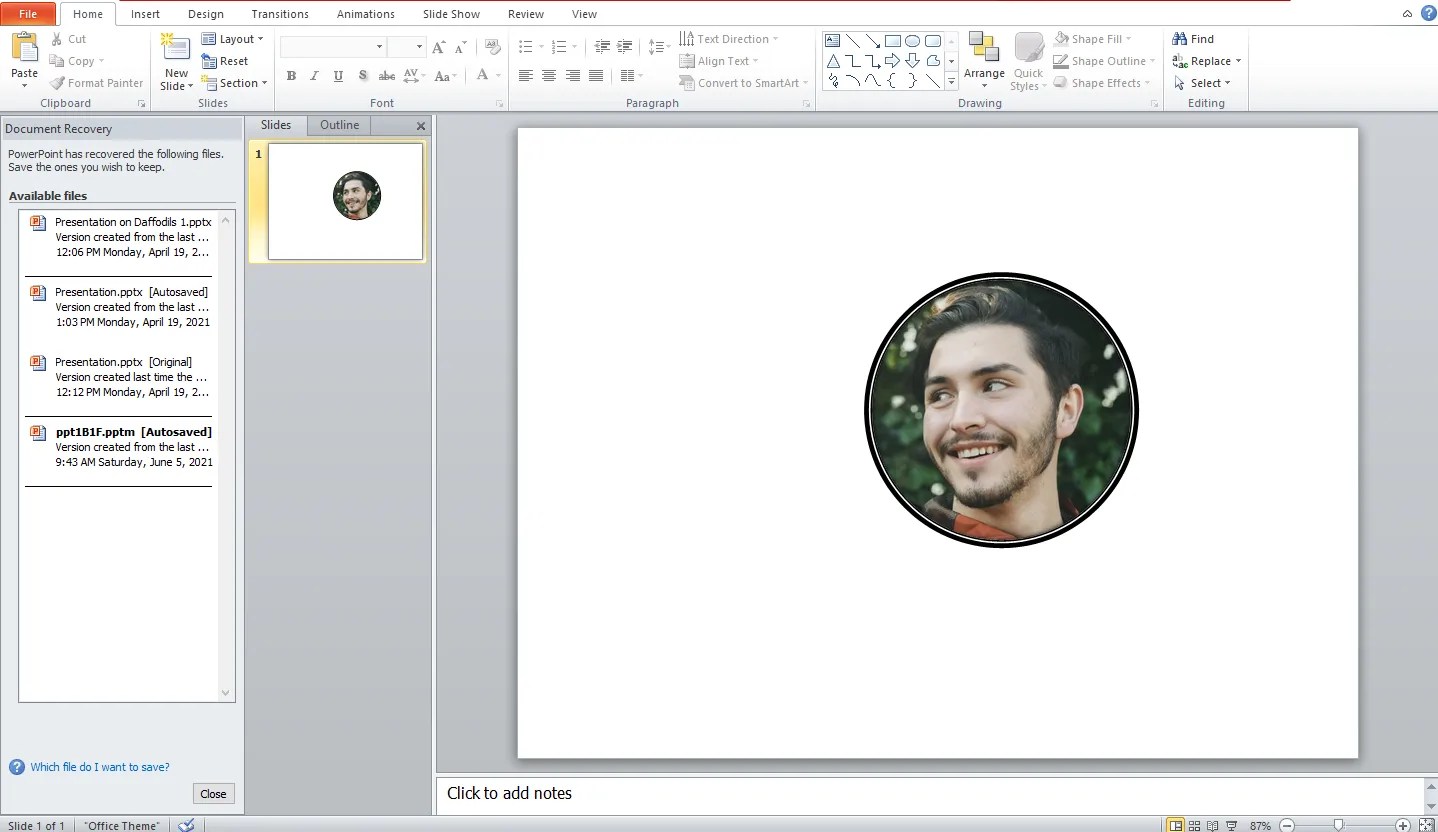Select the Oval shape tool
Viewport: 1438px width, 832px height.
[913, 40]
